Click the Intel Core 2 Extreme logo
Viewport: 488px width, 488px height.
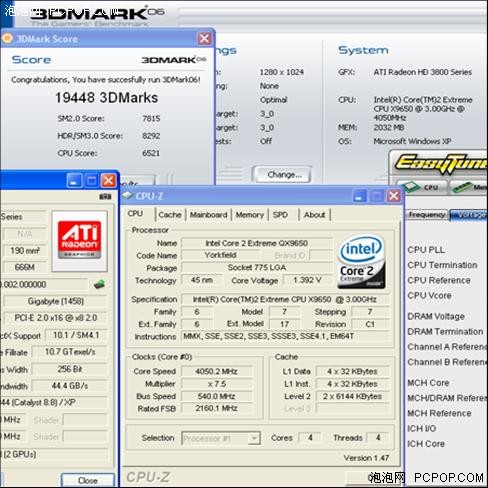tap(361, 262)
